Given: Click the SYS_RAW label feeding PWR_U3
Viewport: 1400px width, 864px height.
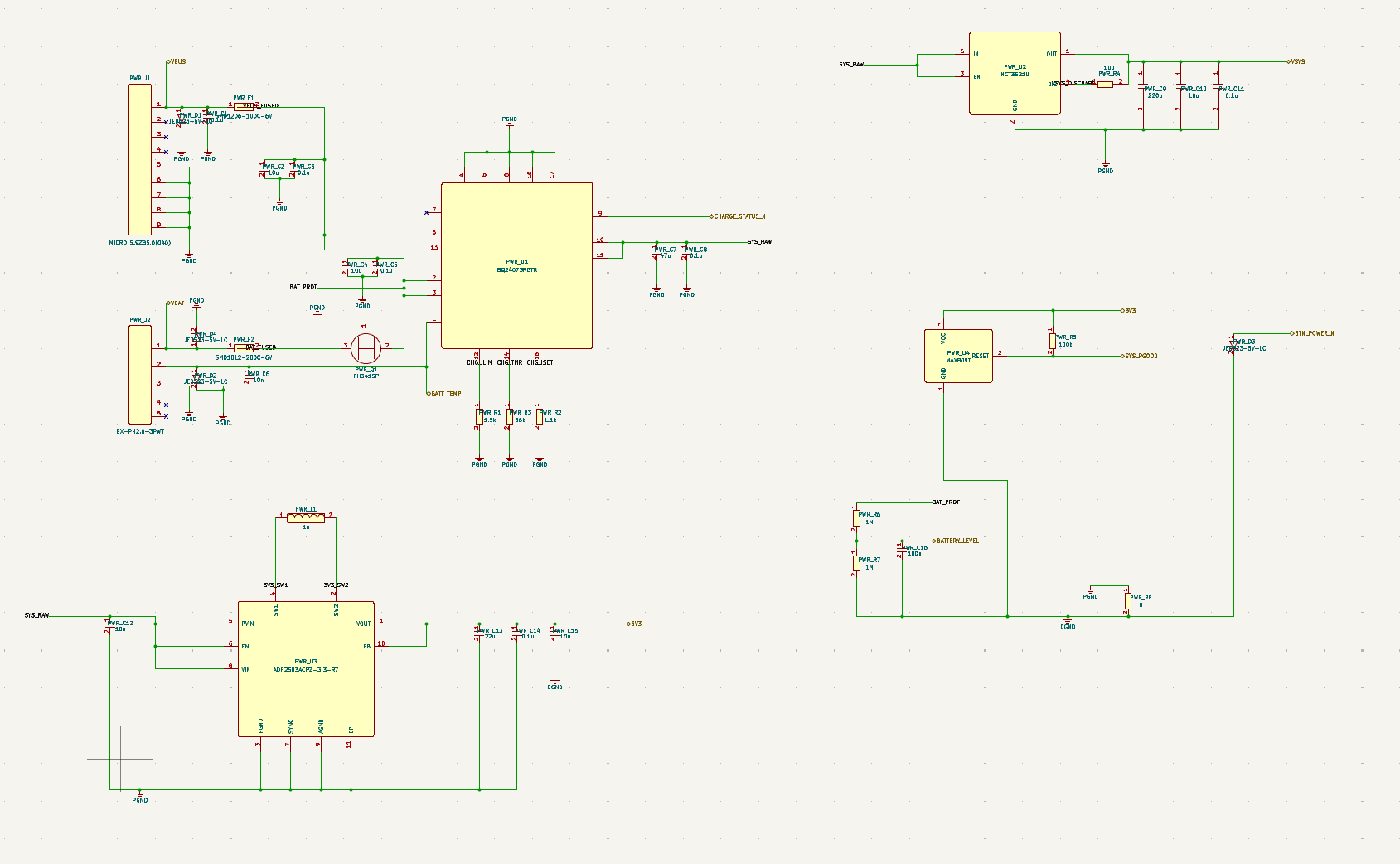Looking at the screenshot, I should click(36, 615).
